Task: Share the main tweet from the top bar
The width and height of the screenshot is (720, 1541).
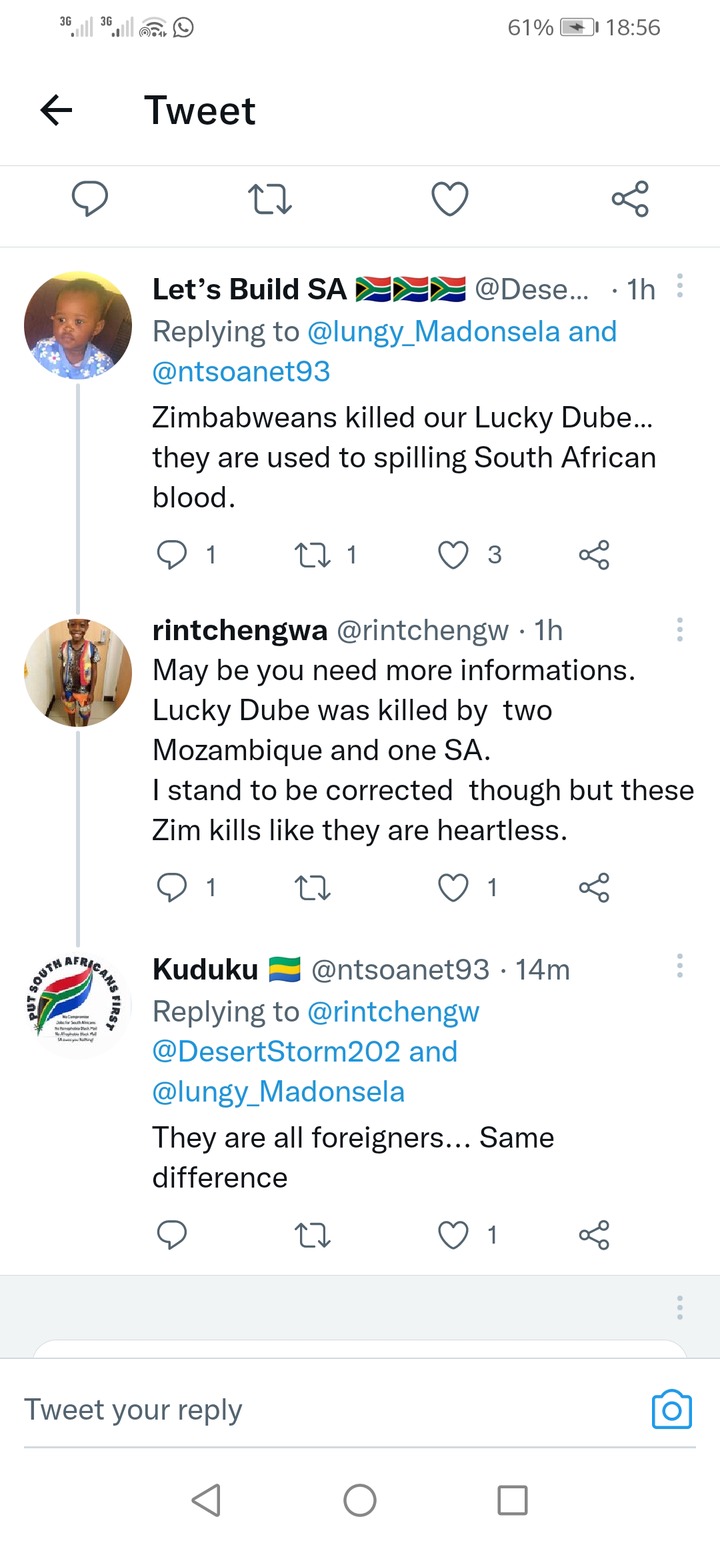Action: point(630,199)
